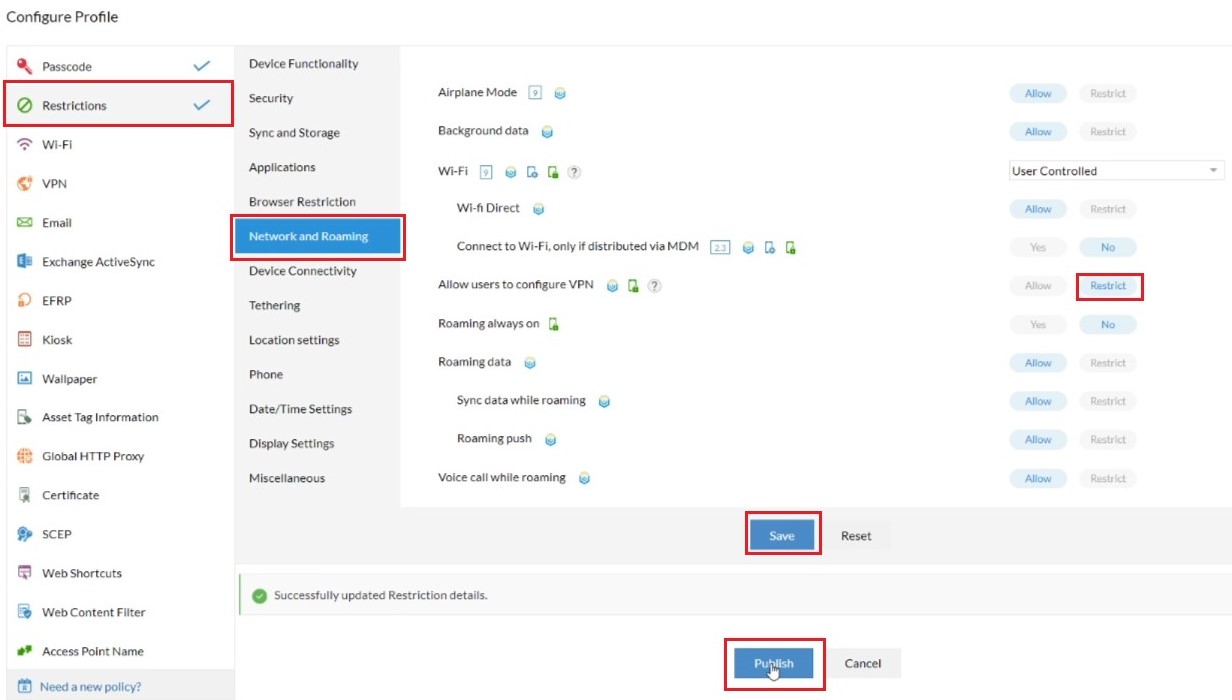Click the Save button
The image size is (1232, 700).
coord(782,536)
